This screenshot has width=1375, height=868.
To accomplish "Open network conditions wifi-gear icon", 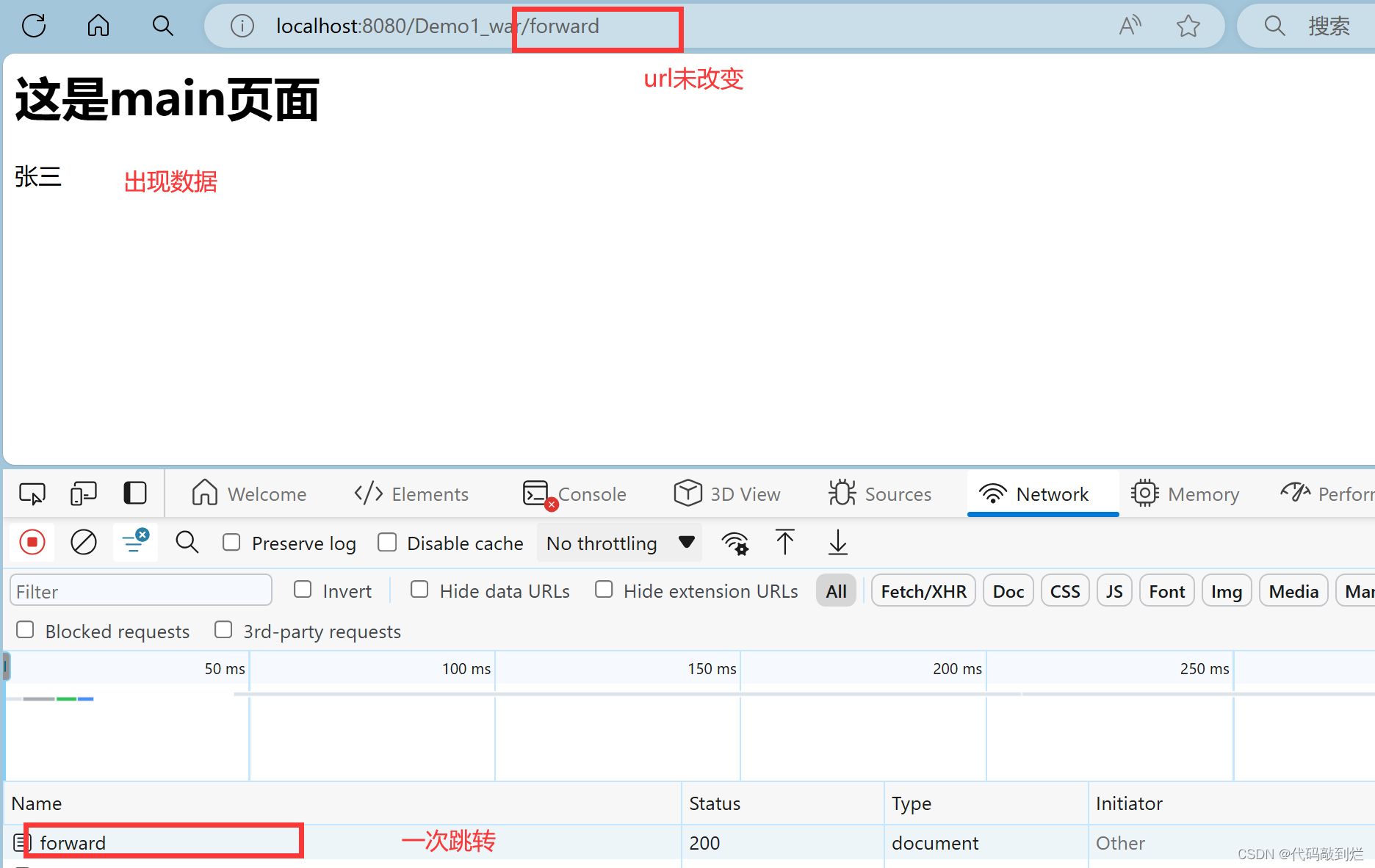I will tap(735, 543).
